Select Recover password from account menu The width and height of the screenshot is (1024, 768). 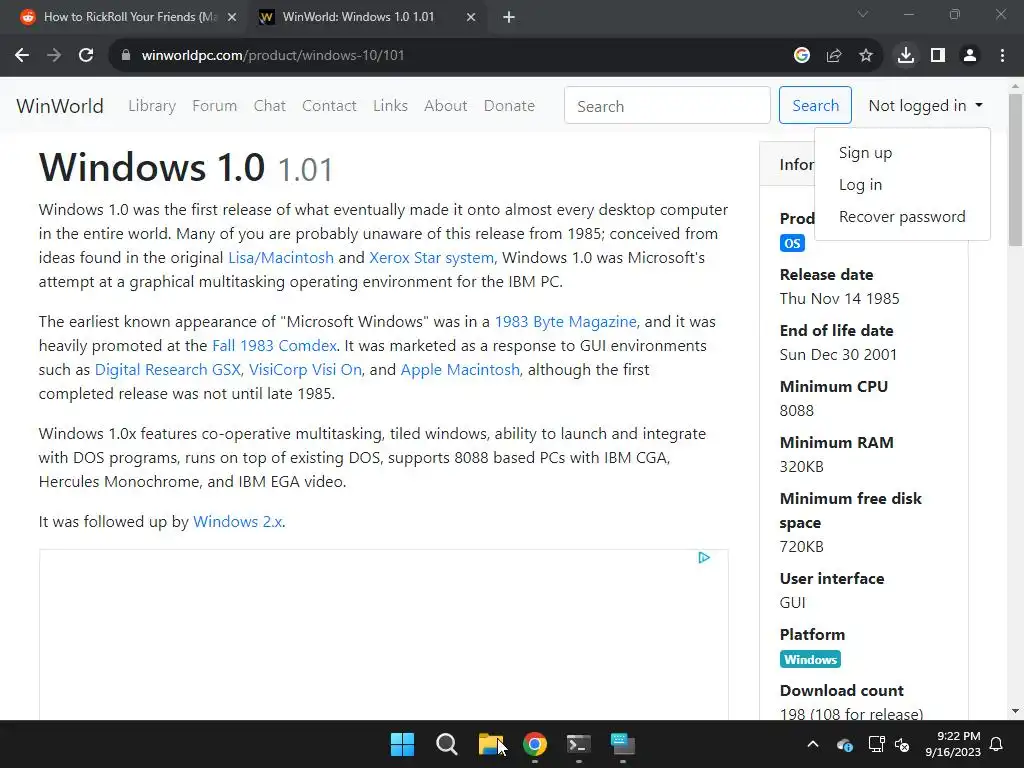(902, 217)
